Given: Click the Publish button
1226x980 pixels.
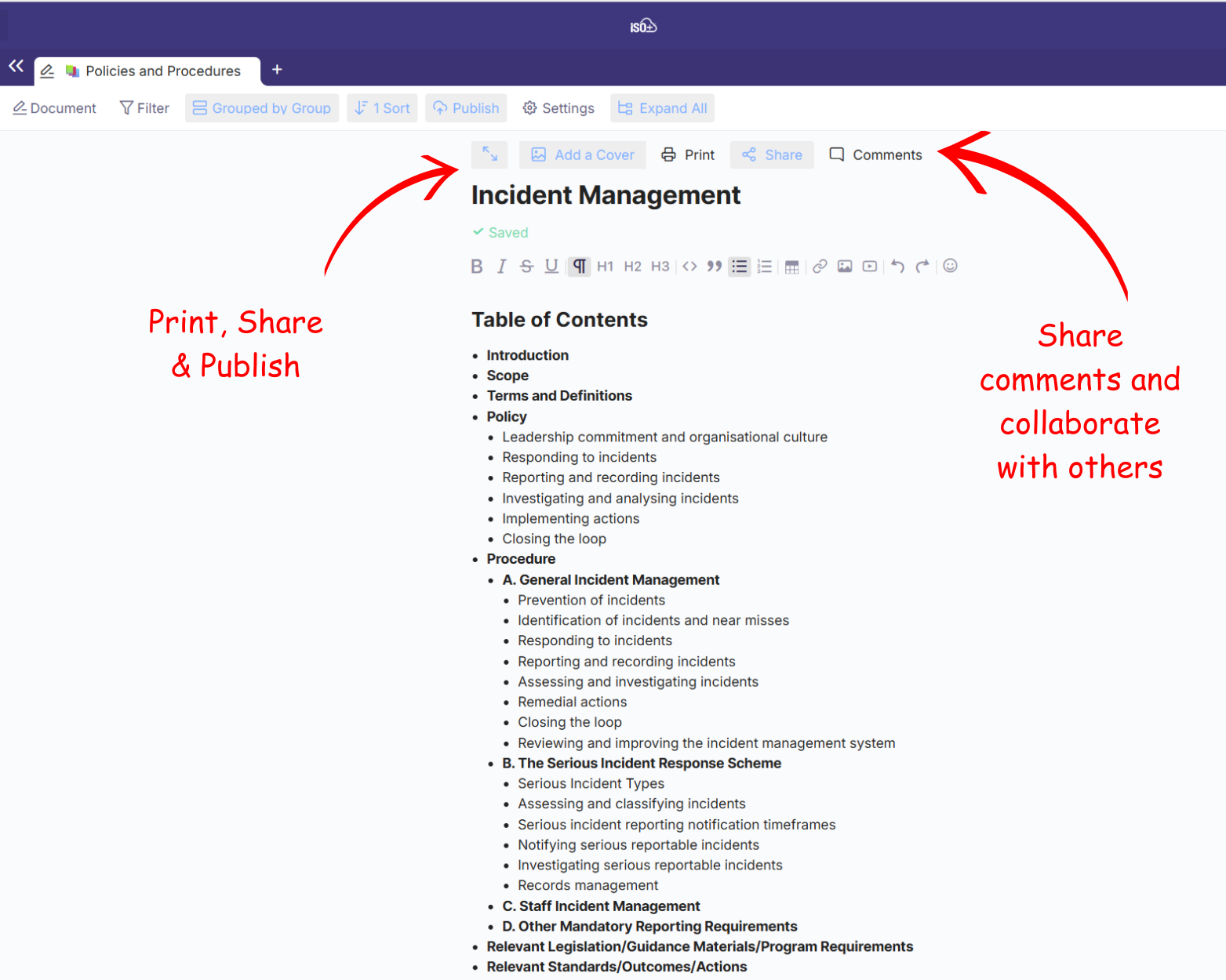Looking at the screenshot, I should coord(466,108).
